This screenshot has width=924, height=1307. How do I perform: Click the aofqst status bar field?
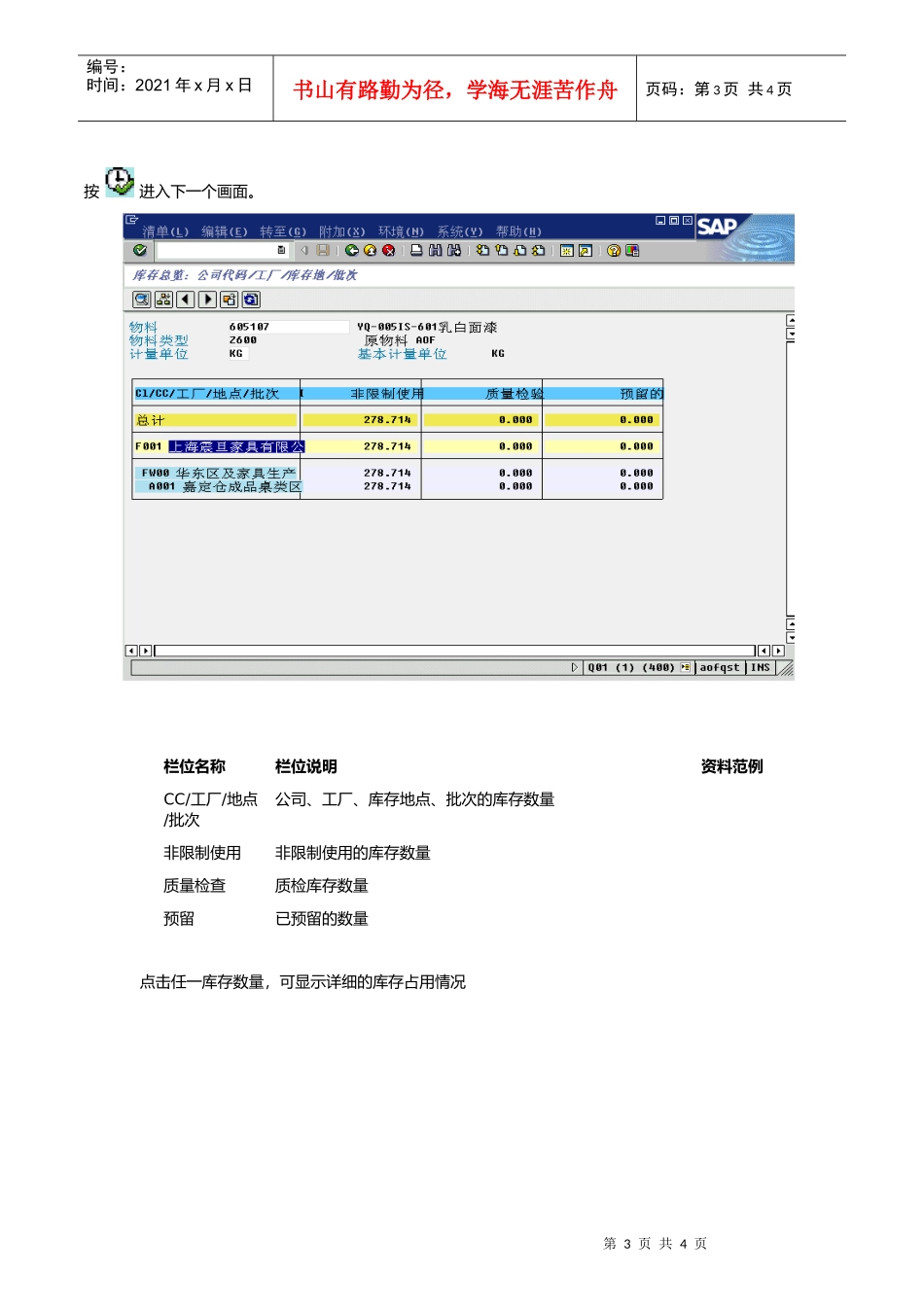720,668
